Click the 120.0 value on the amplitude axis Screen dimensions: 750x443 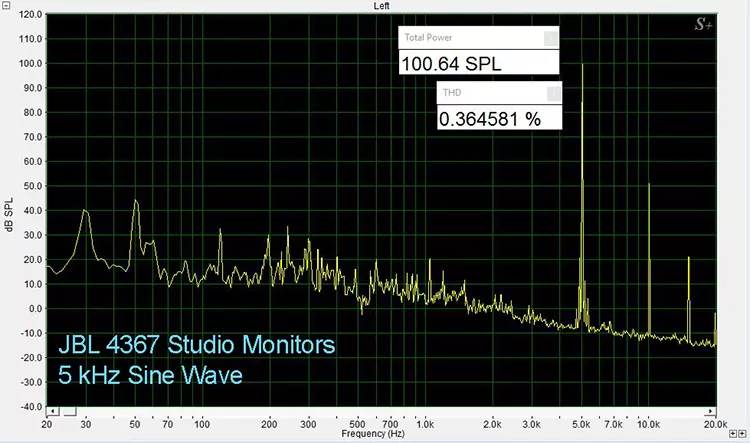[x=30, y=14]
